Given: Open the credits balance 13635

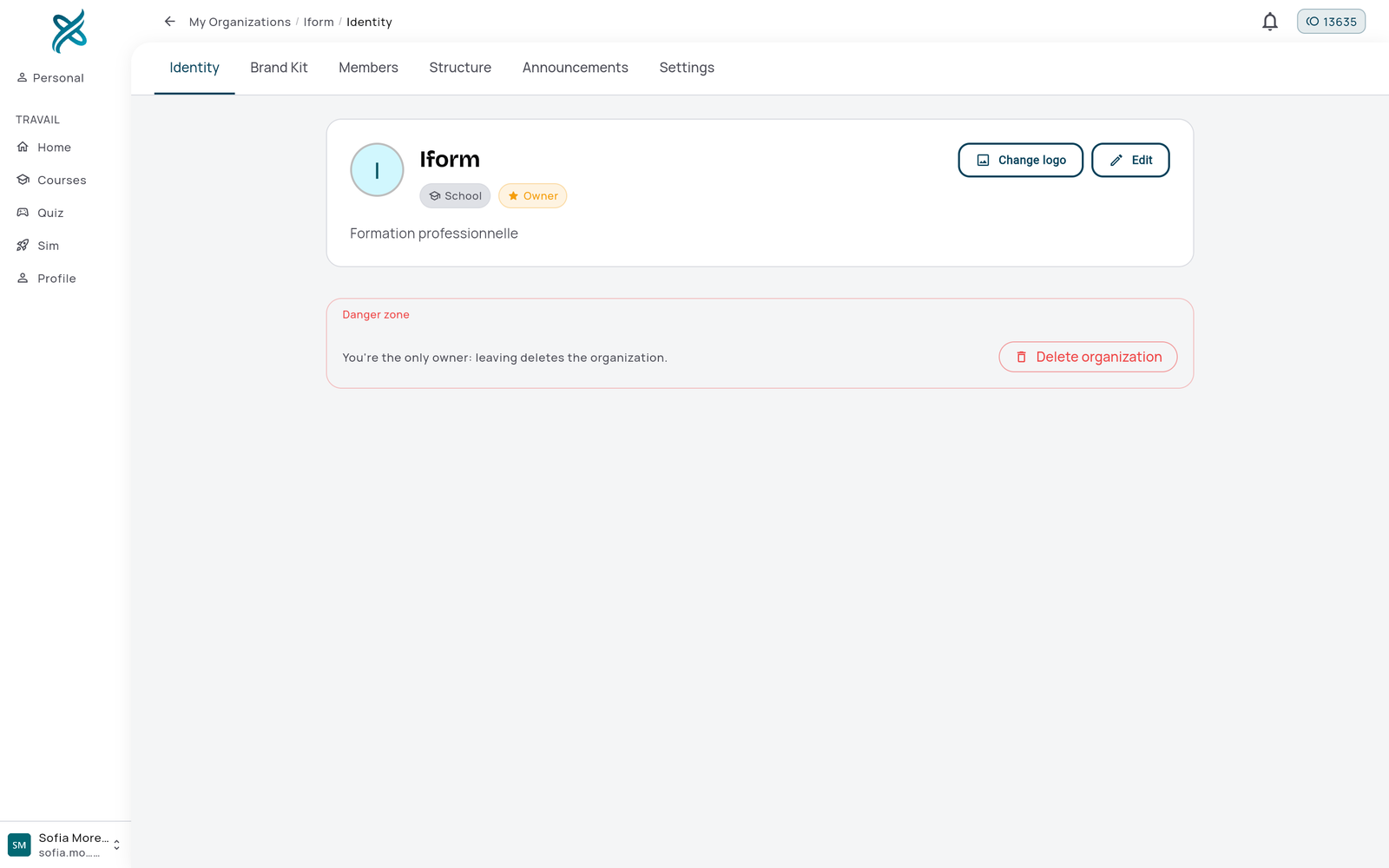Looking at the screenshot, I should [1331, 22].
